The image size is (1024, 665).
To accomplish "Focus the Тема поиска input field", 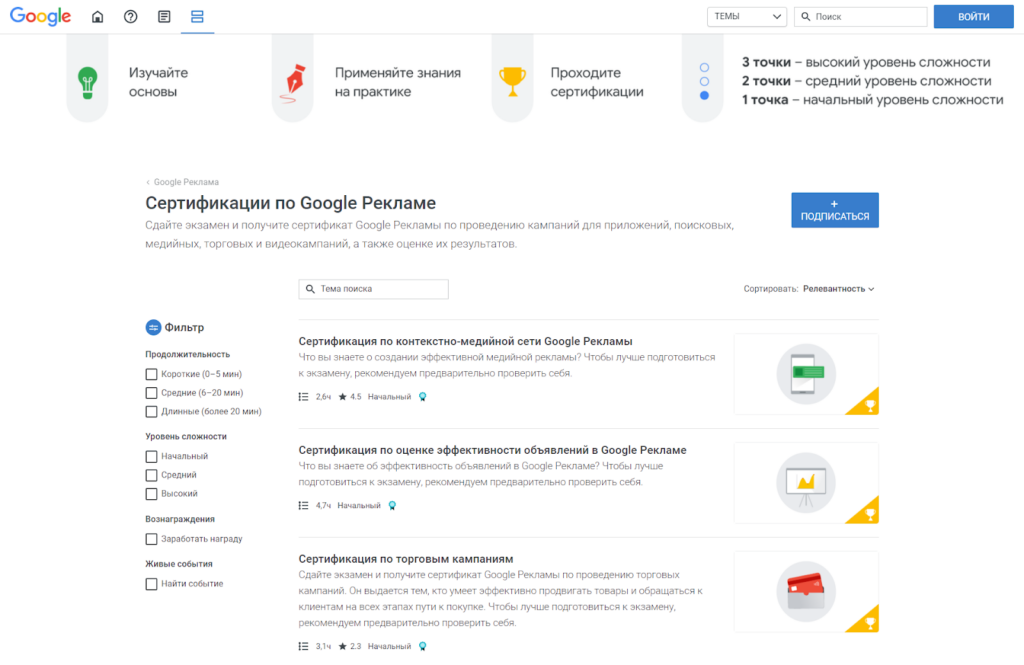I will click(374, 289).
